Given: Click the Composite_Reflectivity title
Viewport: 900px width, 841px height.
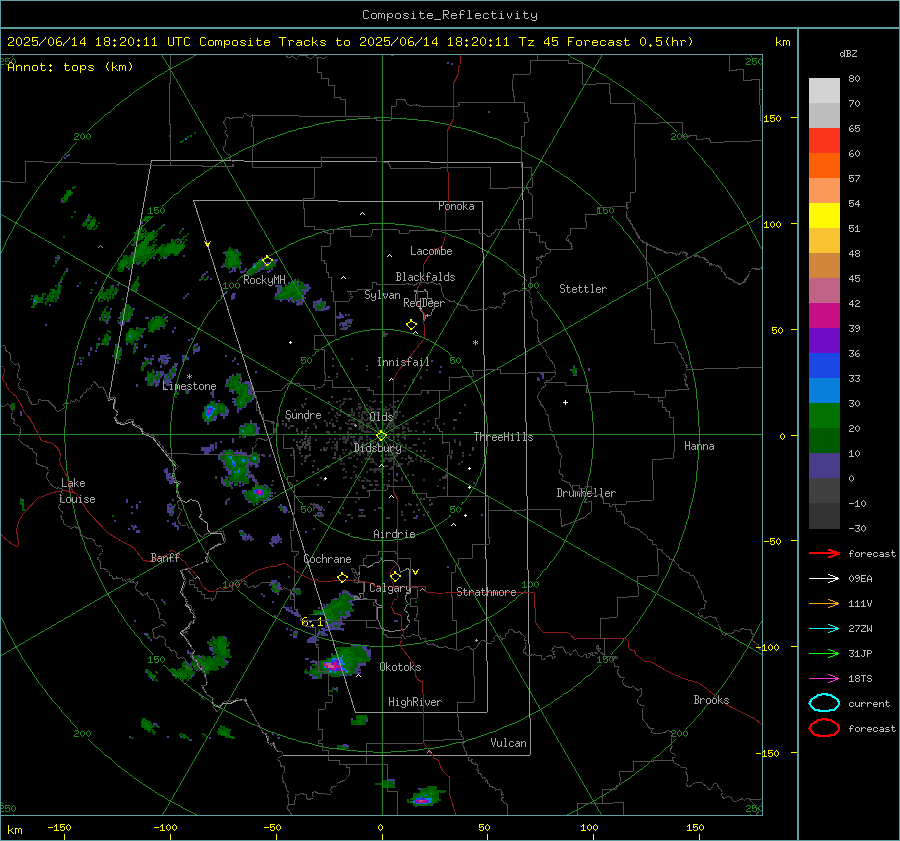Looking at the screenshot, I should click(x=449, y=14).
